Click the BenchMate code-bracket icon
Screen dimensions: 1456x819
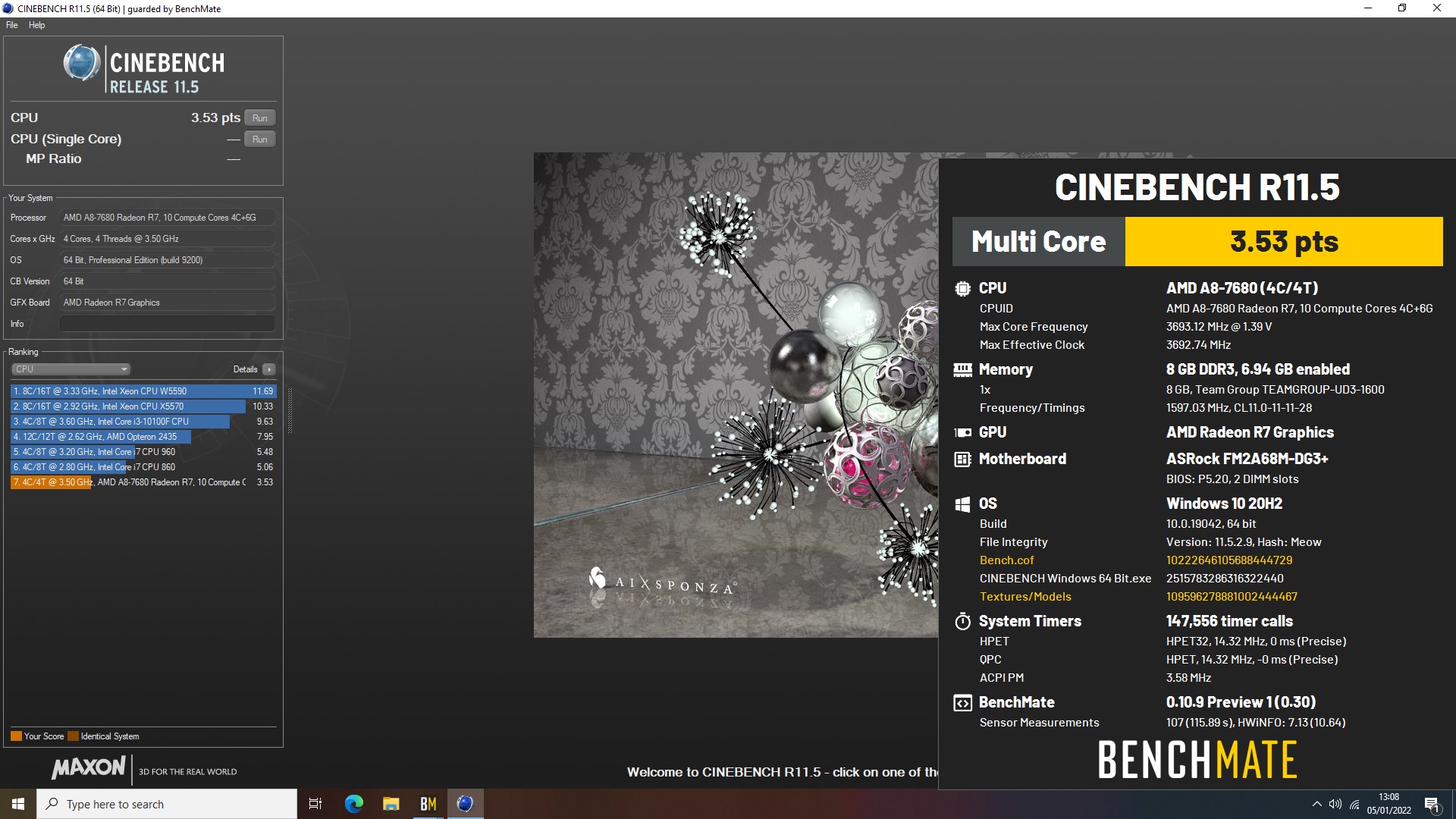tap(962, 703)
